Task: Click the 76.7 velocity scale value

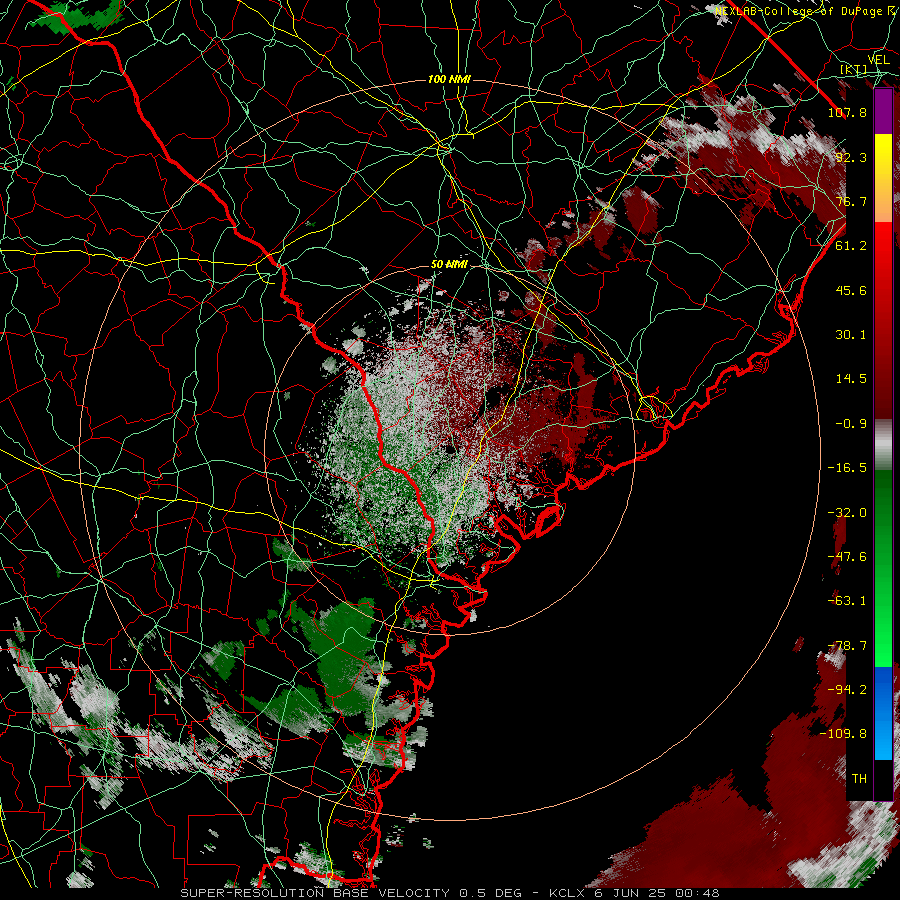Action: tap(851, 201)
